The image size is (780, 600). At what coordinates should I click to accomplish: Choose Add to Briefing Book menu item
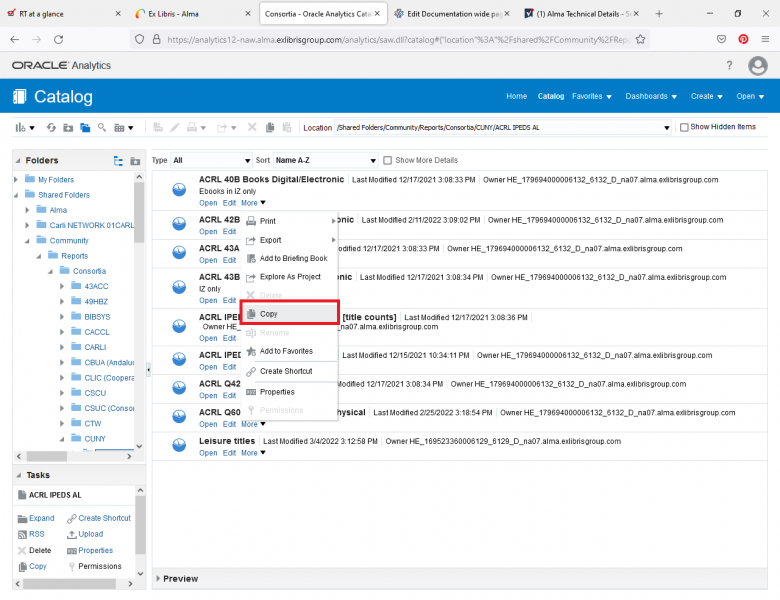290,258
